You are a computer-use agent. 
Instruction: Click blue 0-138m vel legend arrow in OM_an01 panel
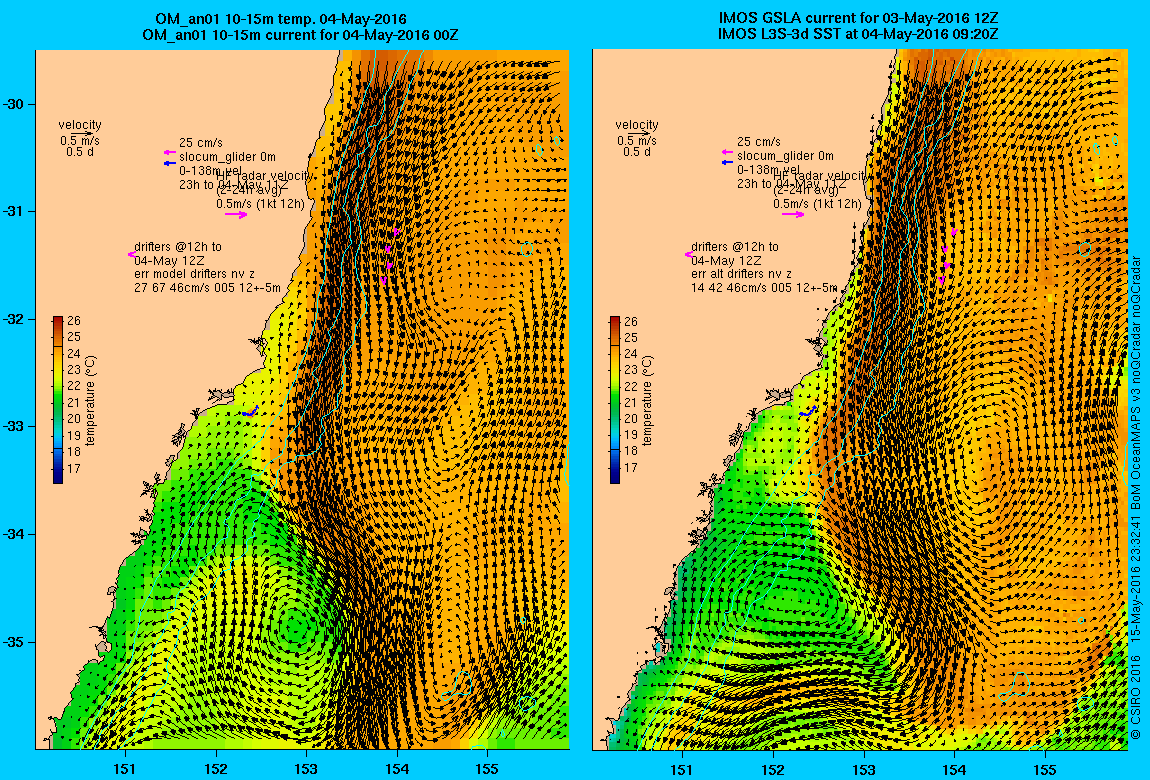(x=170, y=163)
